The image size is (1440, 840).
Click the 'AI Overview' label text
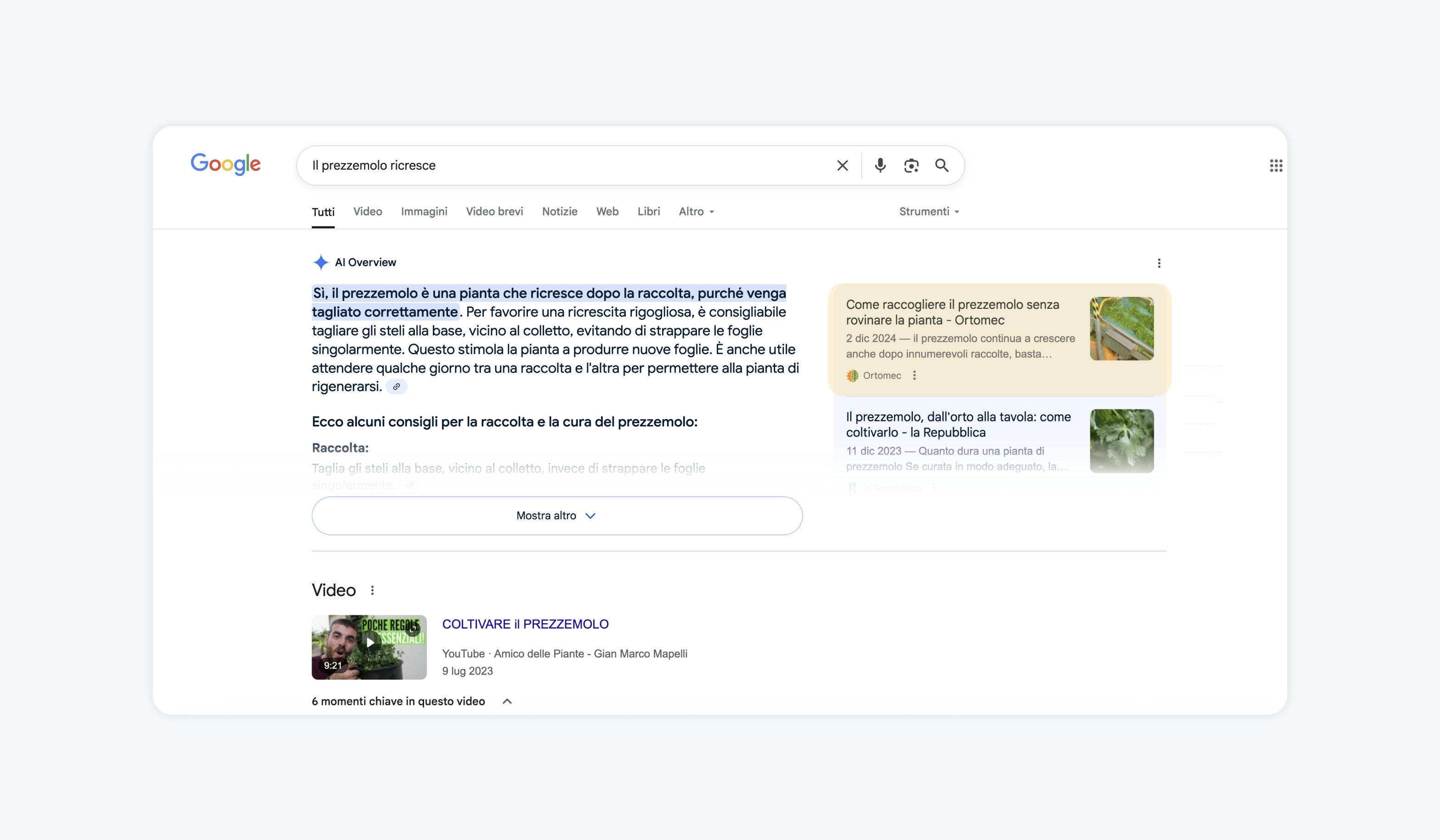pos(365,262)
